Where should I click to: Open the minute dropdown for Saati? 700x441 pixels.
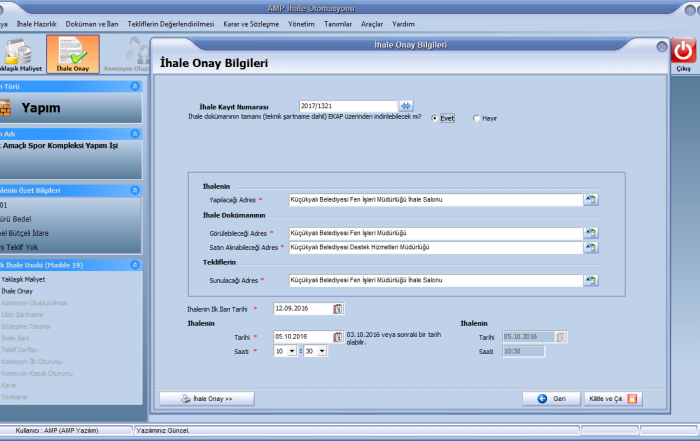click(x=318, y=352)
